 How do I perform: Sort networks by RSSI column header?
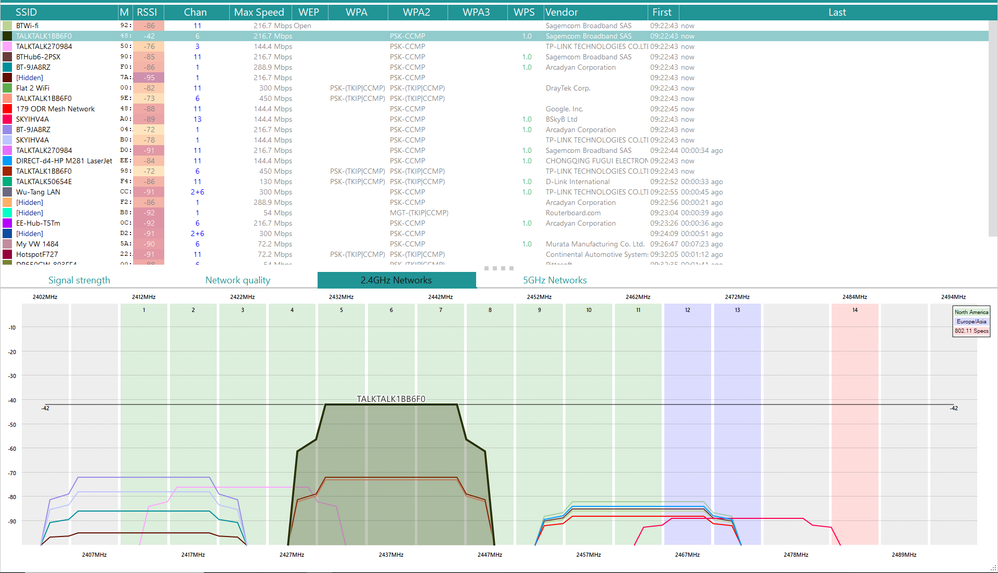pos(147,12)
